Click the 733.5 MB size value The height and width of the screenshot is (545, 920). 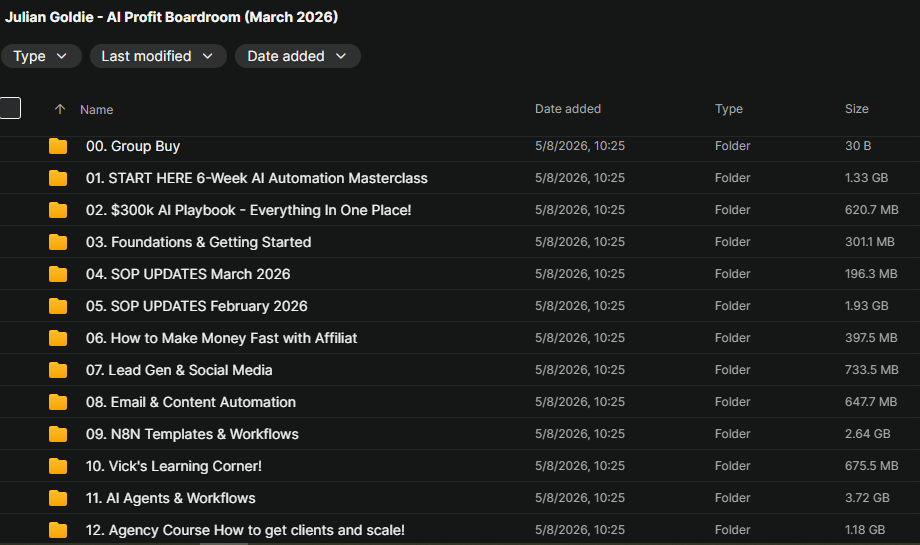[x=872, y=370]
